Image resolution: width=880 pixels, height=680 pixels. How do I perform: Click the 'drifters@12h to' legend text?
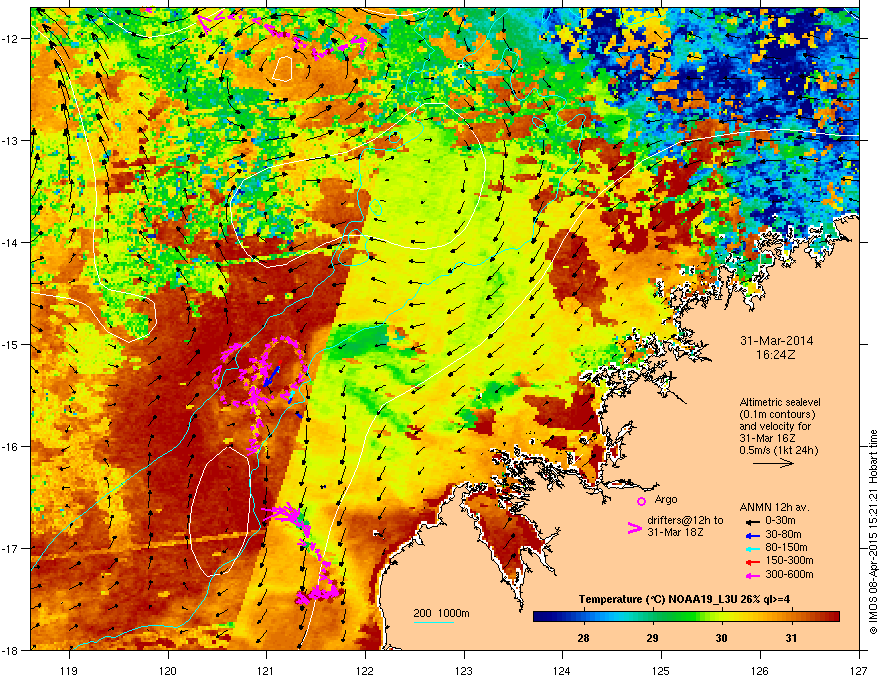coord(685,520)
